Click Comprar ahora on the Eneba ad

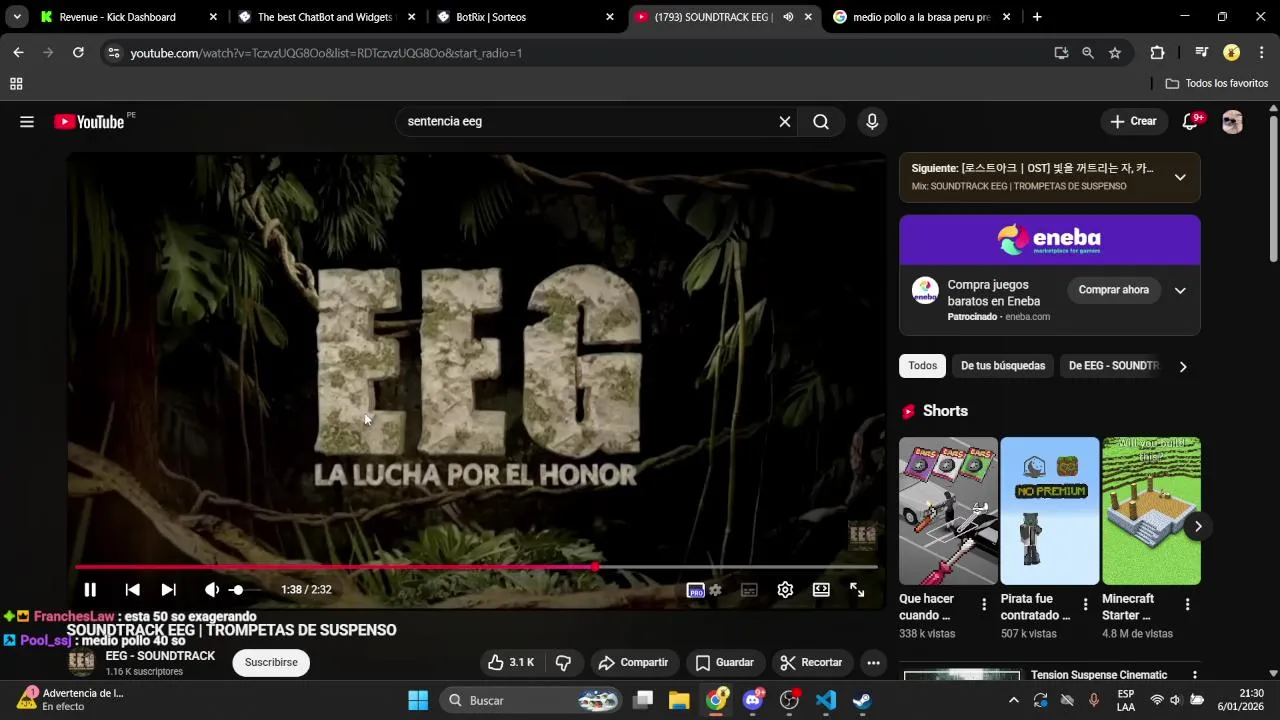(1113, 290)
